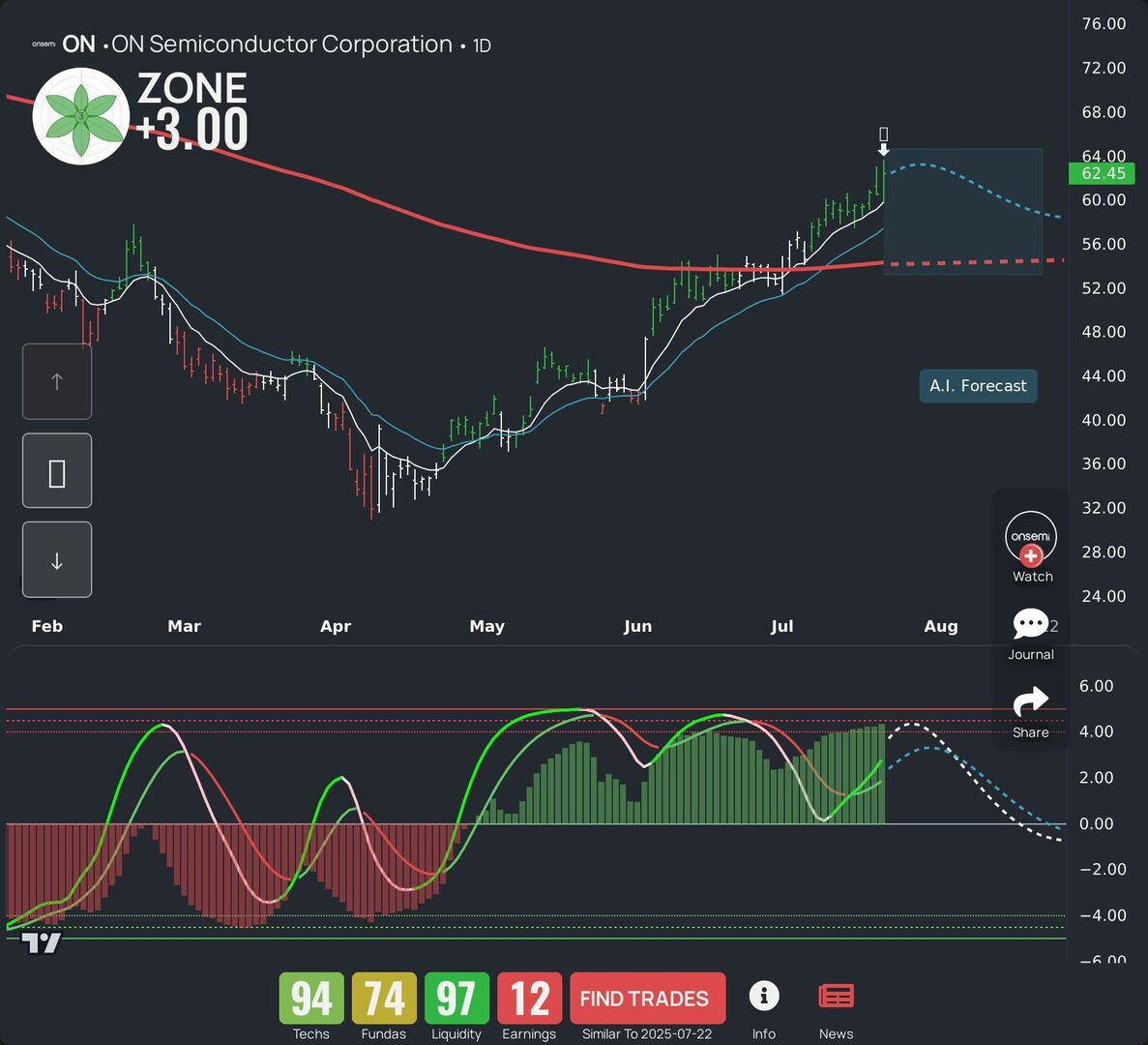This screenshot has height=1045, width=1148.
Task: Tap the ON Semiconductor Corporation title
Action: 281,44
